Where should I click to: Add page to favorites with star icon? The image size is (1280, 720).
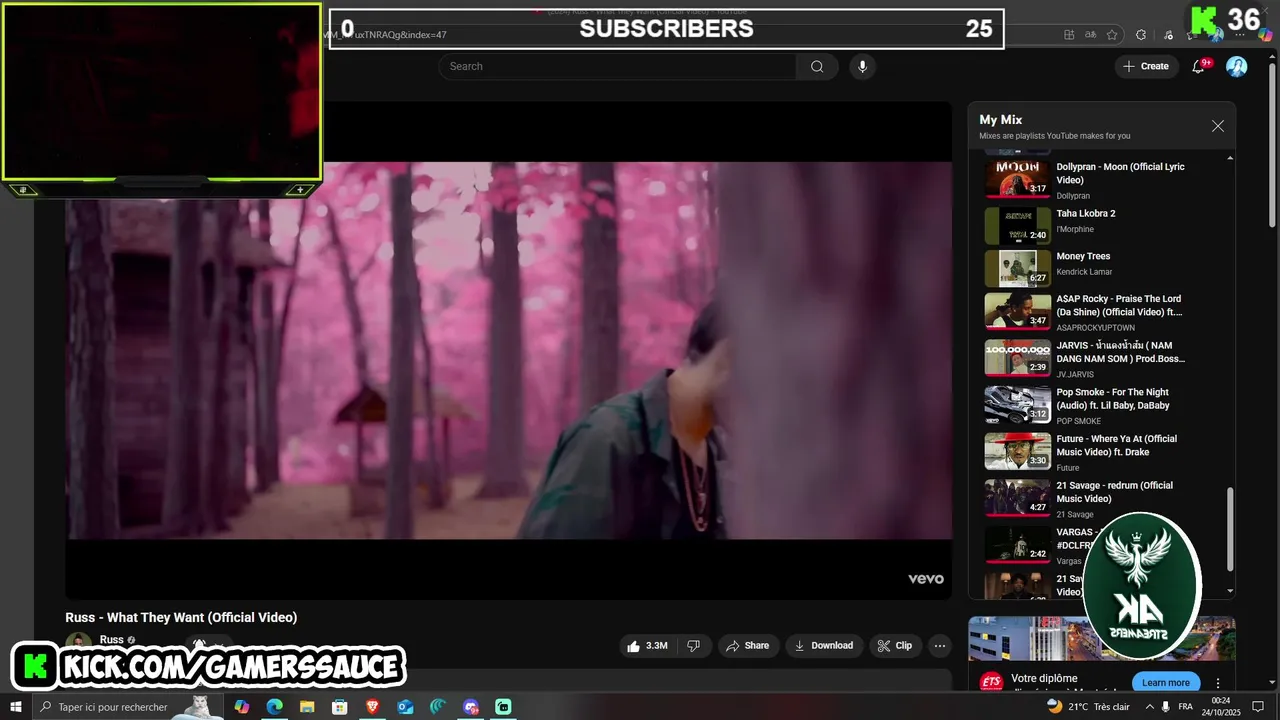(1112, 35)
